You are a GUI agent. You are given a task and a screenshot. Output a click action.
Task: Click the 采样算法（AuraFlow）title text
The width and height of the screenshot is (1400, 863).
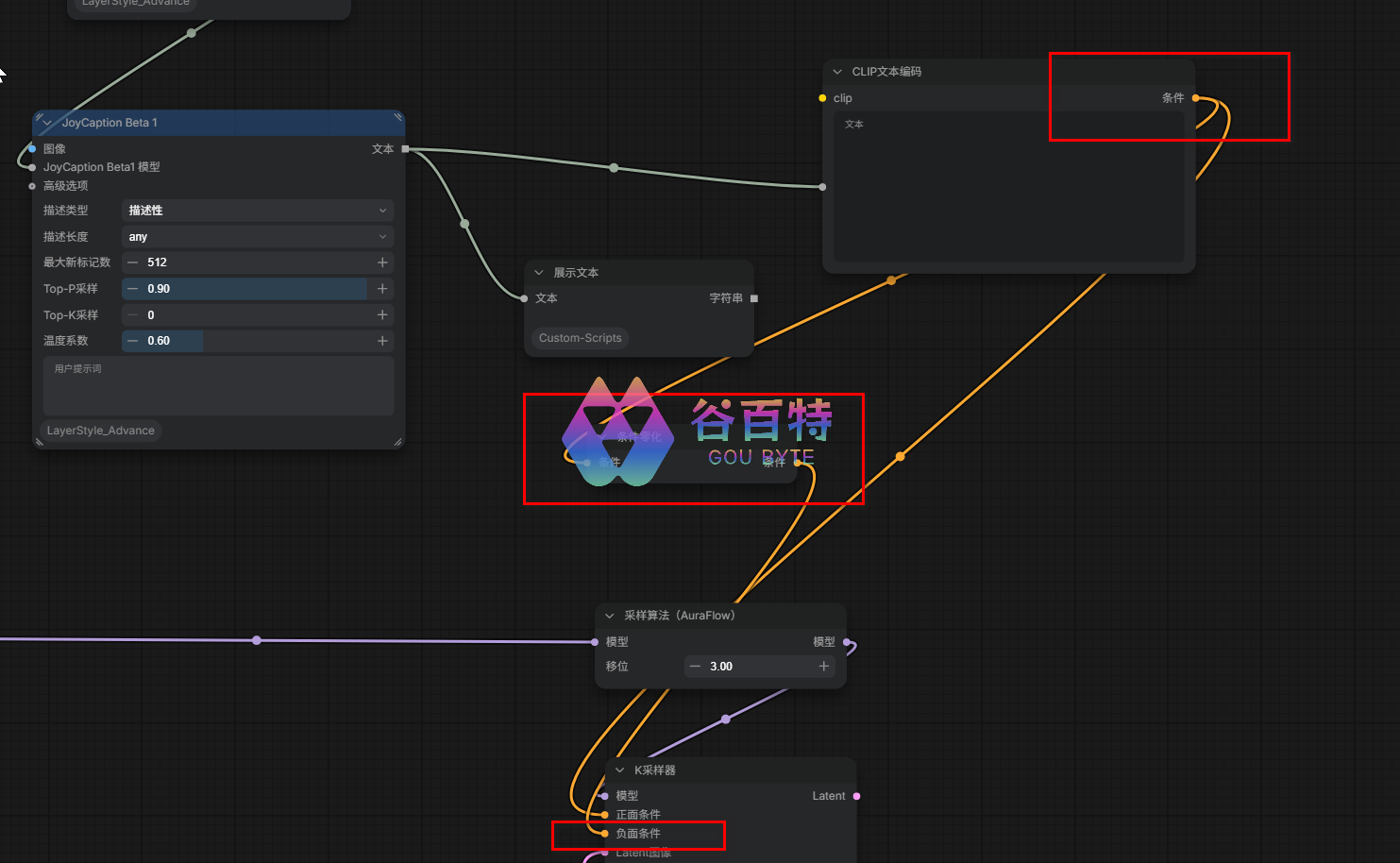click(x=680, y=616)
